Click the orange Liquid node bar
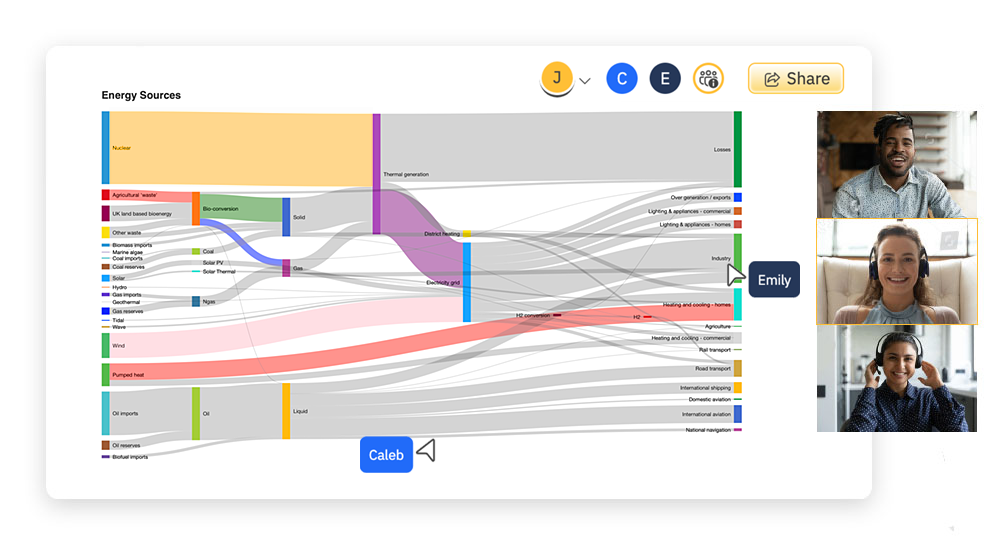Image resolution: width=1000 pixels, height=550 pixels. [286, 411]
